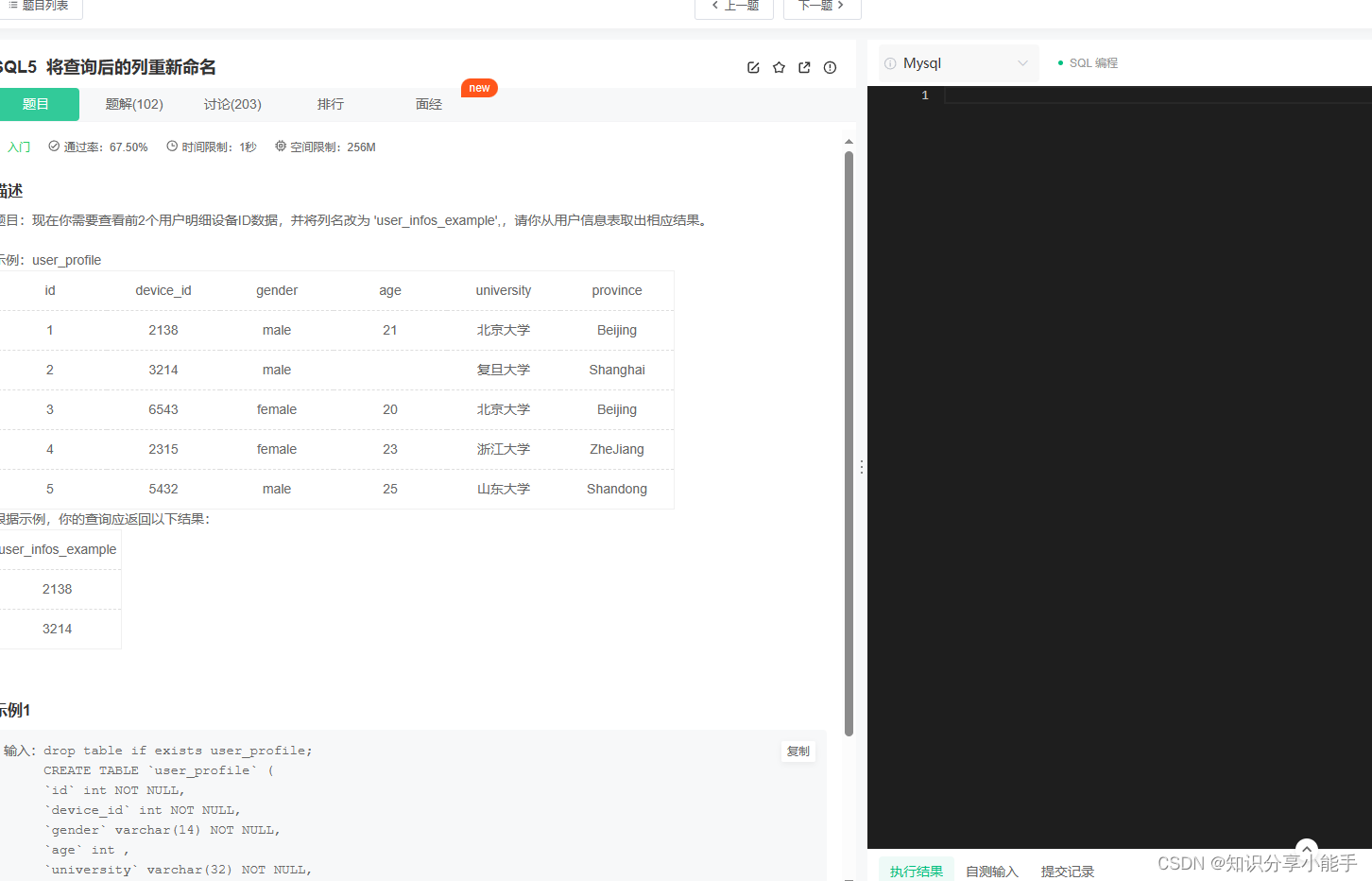Viewport: 1372px width, 881px height.
Task: Go to next problem 下一题
Action: click(x=822, y=6)
